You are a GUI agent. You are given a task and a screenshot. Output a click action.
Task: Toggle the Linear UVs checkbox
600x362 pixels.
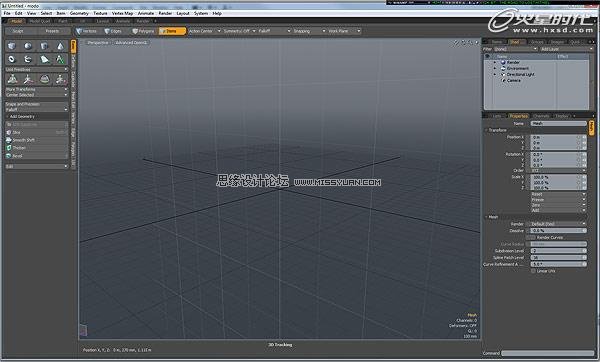tap(533, 271)
